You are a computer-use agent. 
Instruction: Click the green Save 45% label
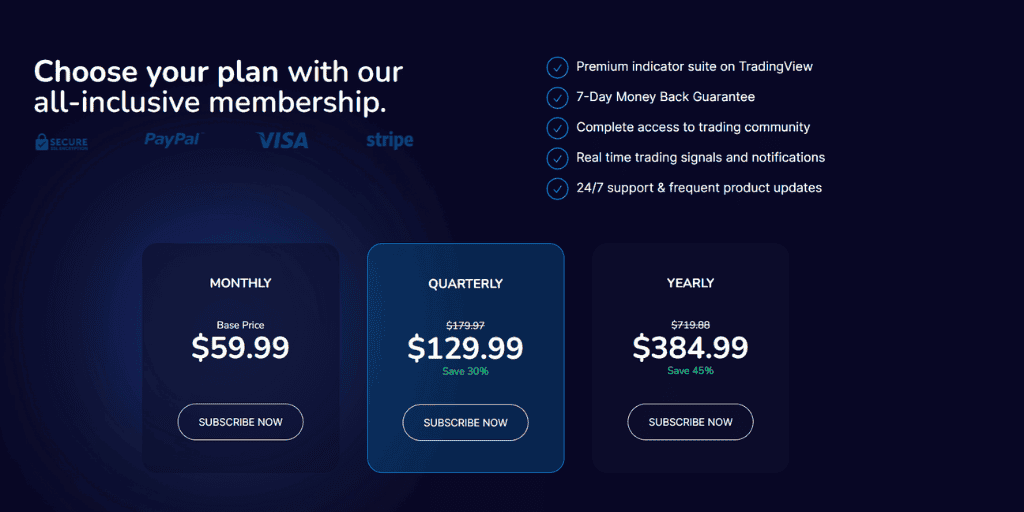(690, 371)
